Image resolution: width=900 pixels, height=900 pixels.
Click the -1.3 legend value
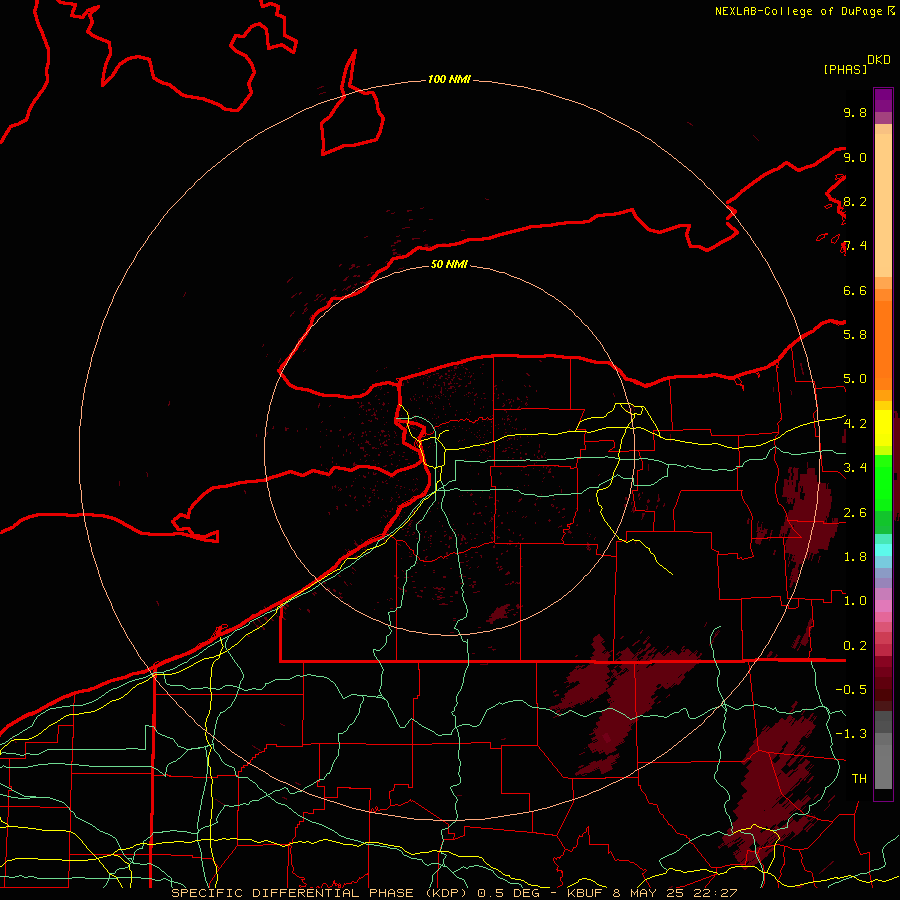[851, 734]
